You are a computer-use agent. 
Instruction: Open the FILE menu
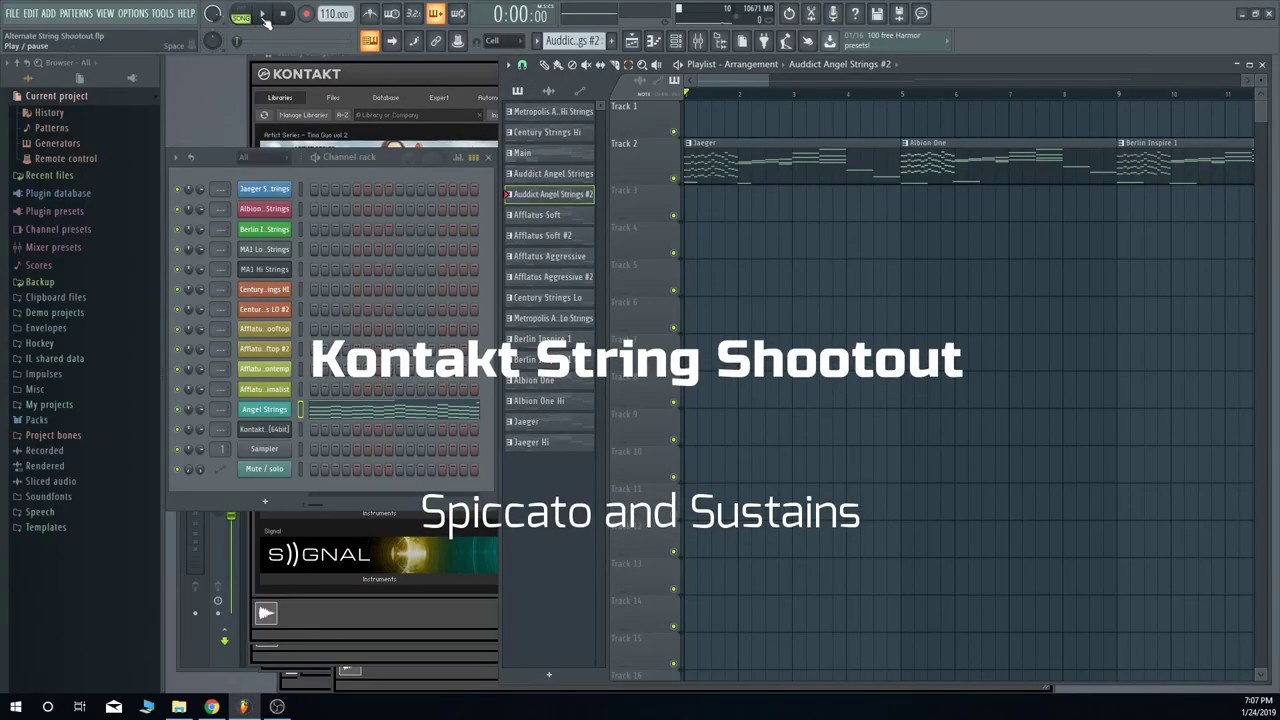point(12,14)
